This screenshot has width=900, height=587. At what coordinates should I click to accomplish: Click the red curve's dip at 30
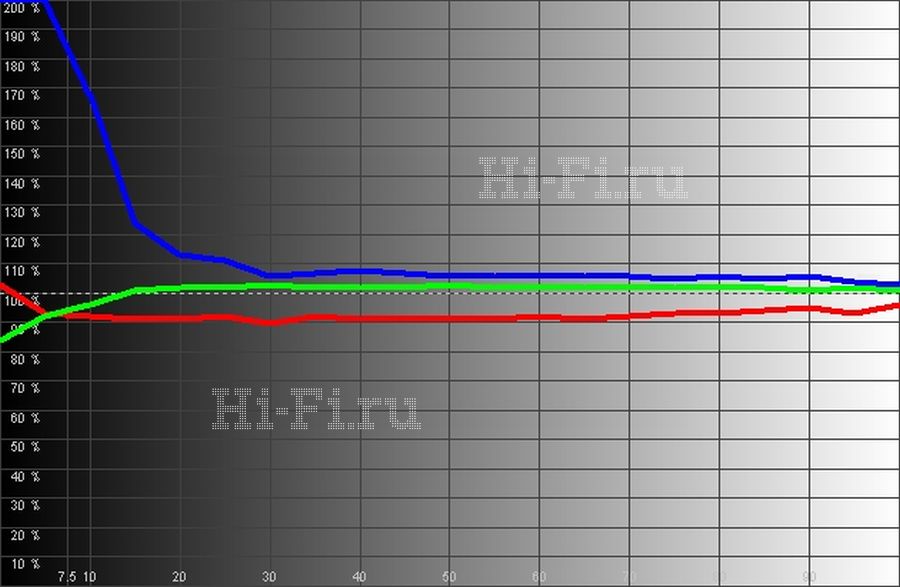269,323
